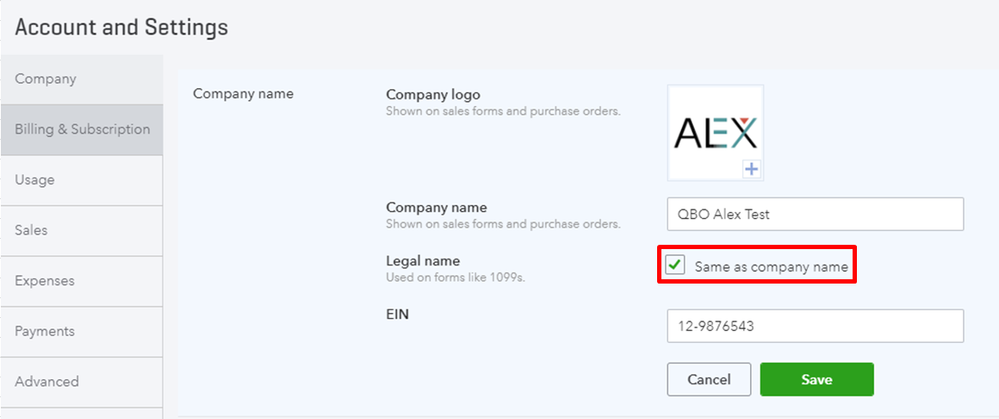The image size is (999, 419).
Task: Click the Account and Settings heading
Action: (x=121, y=27)
